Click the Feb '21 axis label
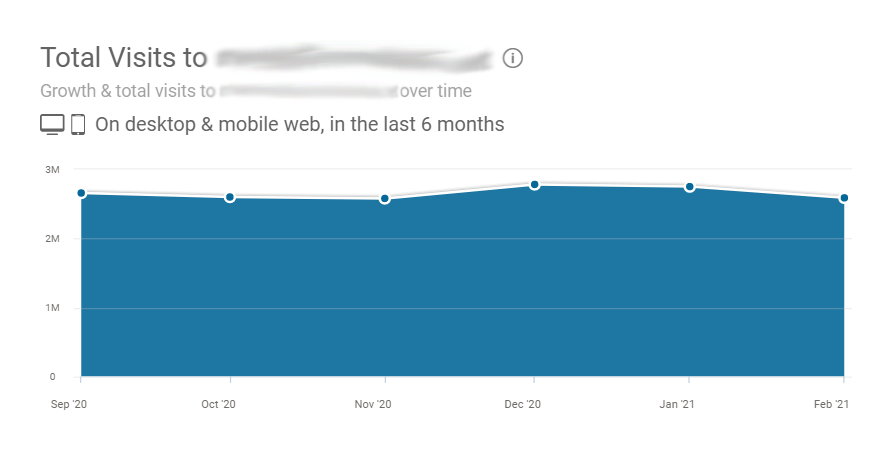The height and width of the screenshot is (452, 875). [831, 404]
